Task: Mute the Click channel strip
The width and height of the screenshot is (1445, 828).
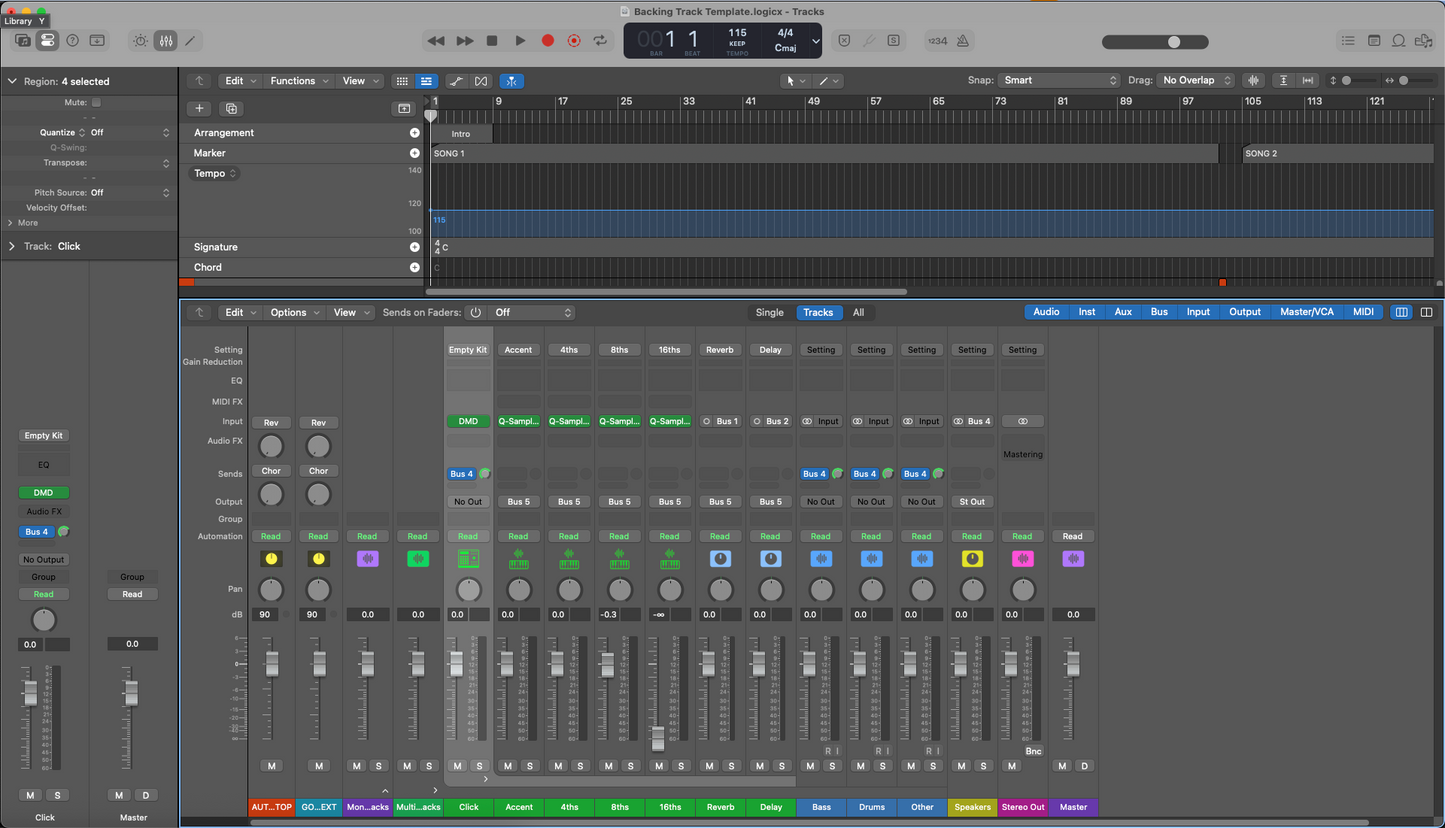Action: [x=457, y=765]
